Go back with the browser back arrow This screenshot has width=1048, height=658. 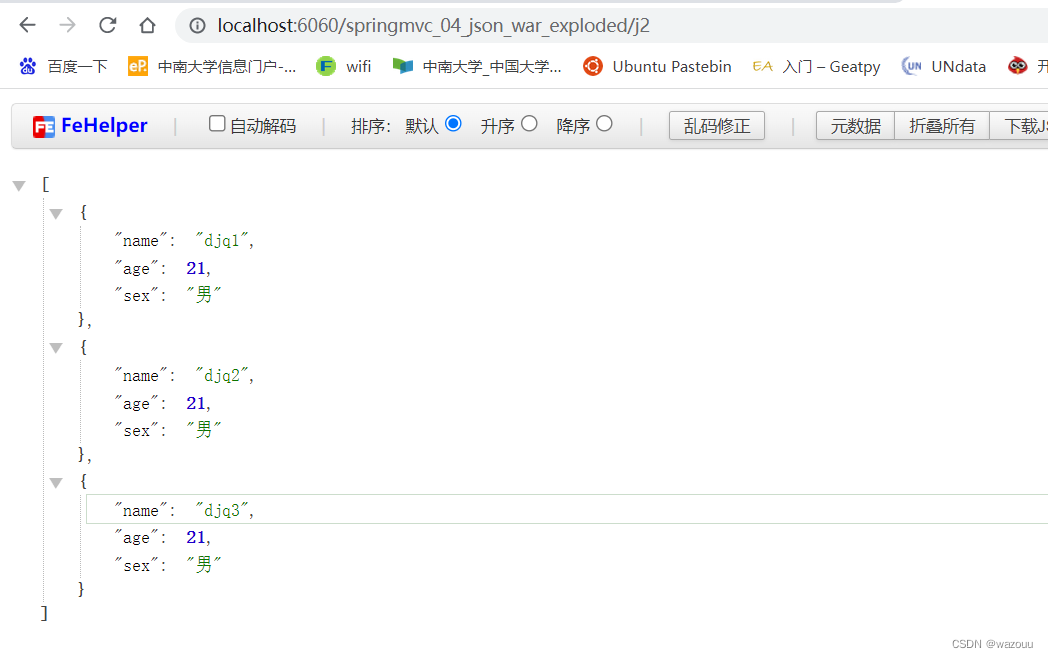pos(27,25)
